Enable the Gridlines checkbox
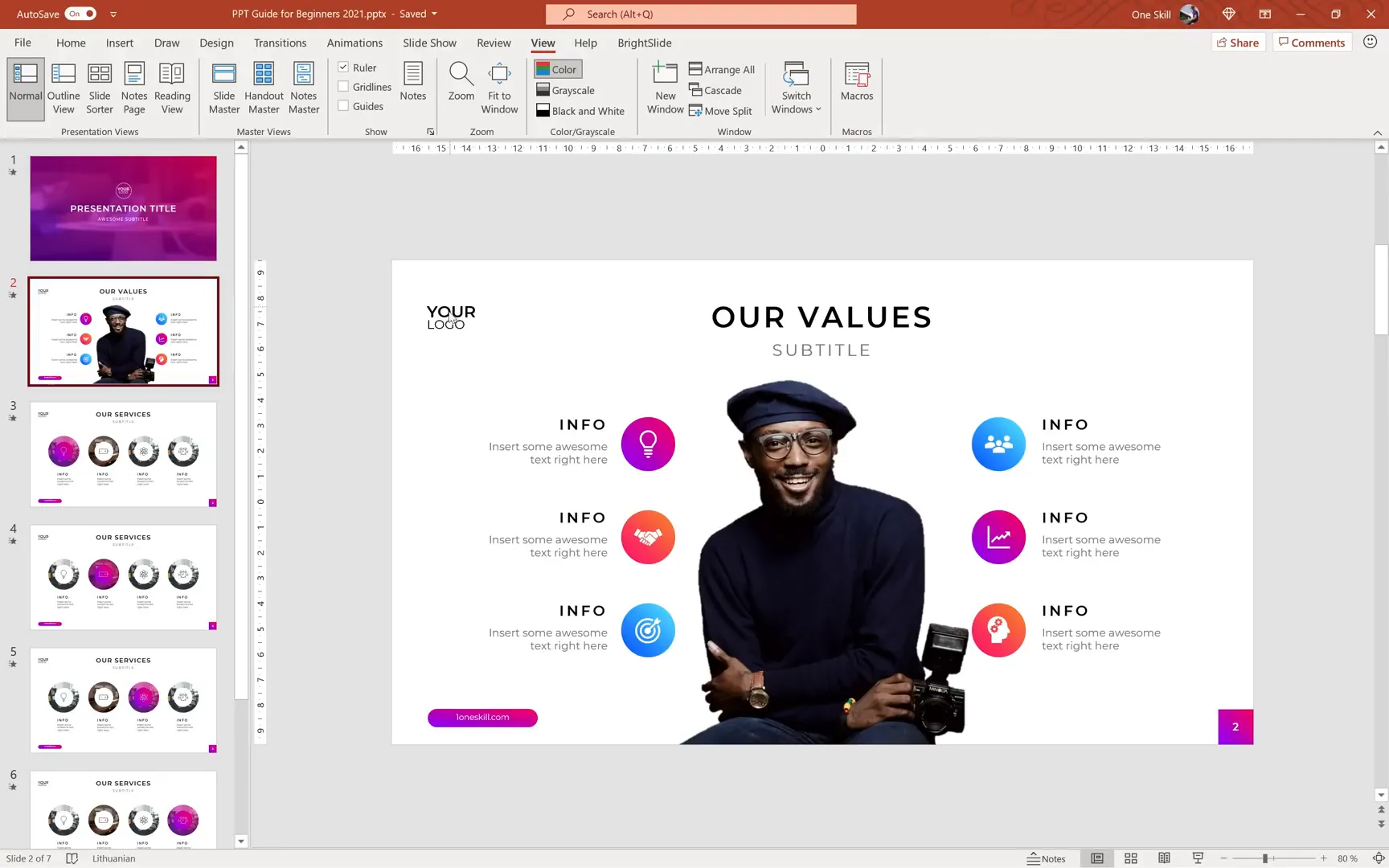 [x=343, y=87]
